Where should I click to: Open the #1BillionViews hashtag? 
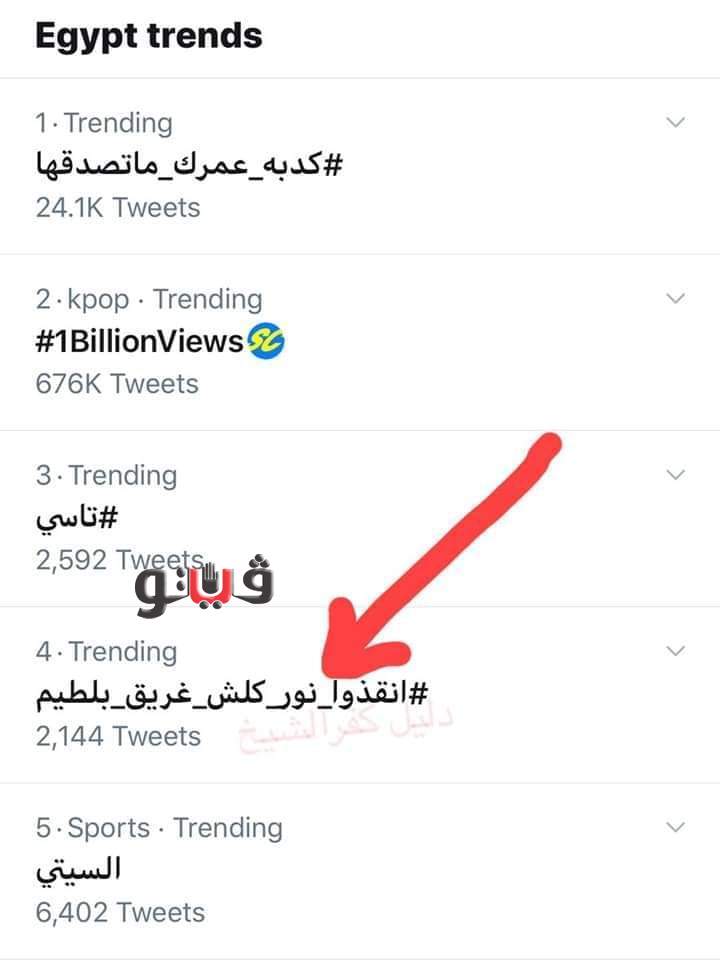click(x=139, y=342)
